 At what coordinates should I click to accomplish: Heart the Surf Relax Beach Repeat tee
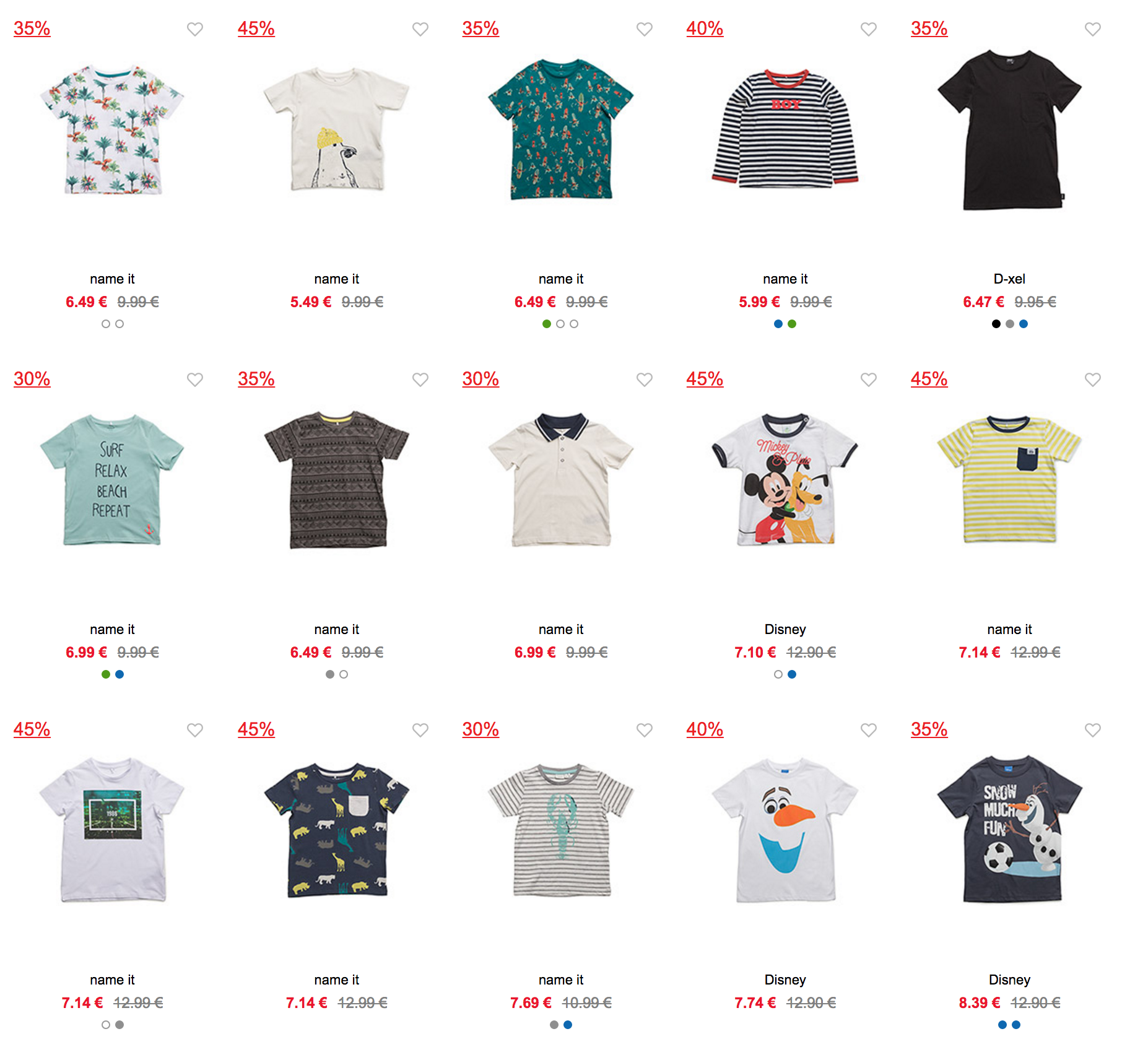[x=195, y=380]
